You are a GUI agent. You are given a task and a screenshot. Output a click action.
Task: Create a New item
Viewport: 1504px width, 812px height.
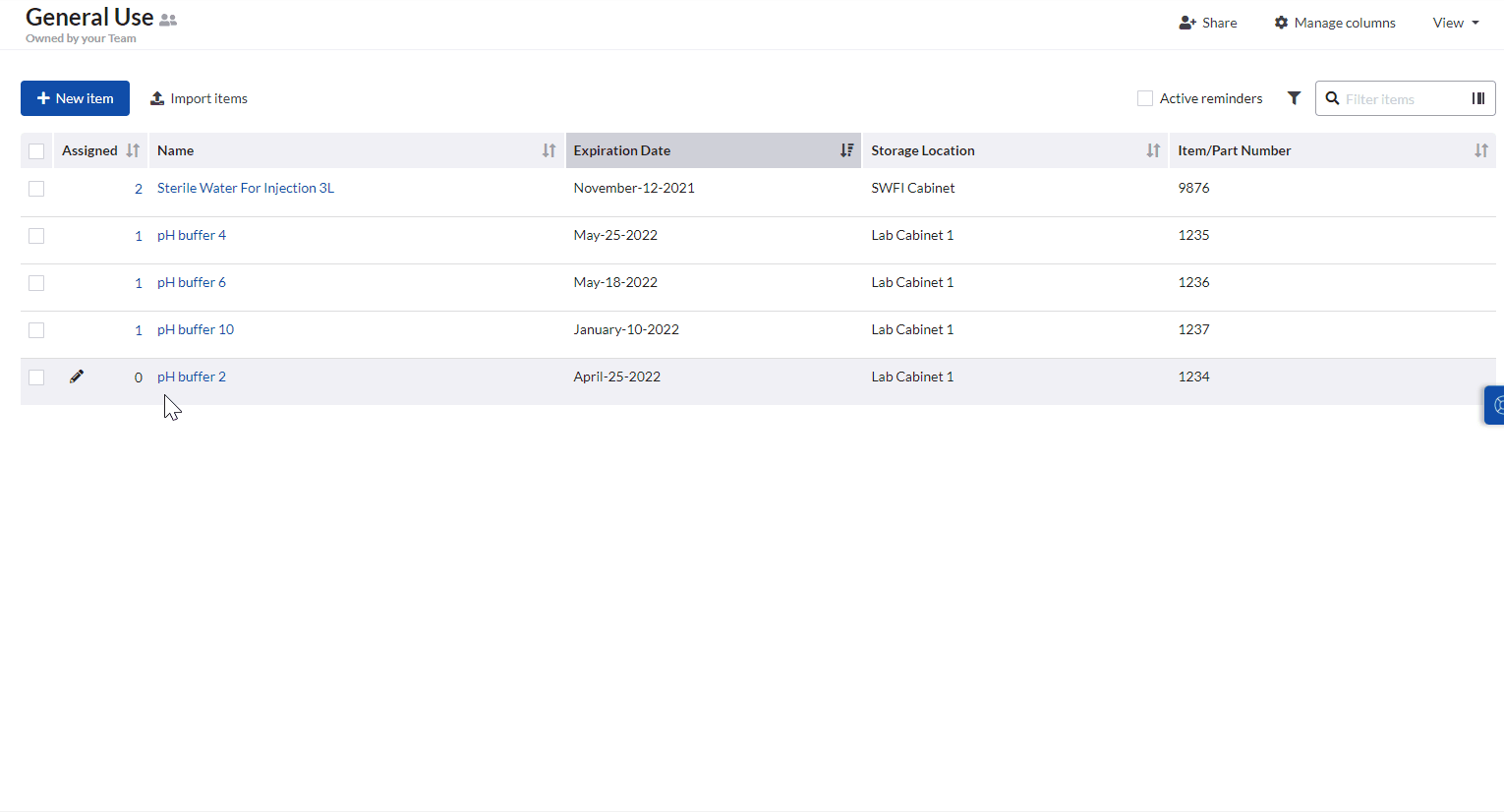point(75,98)
